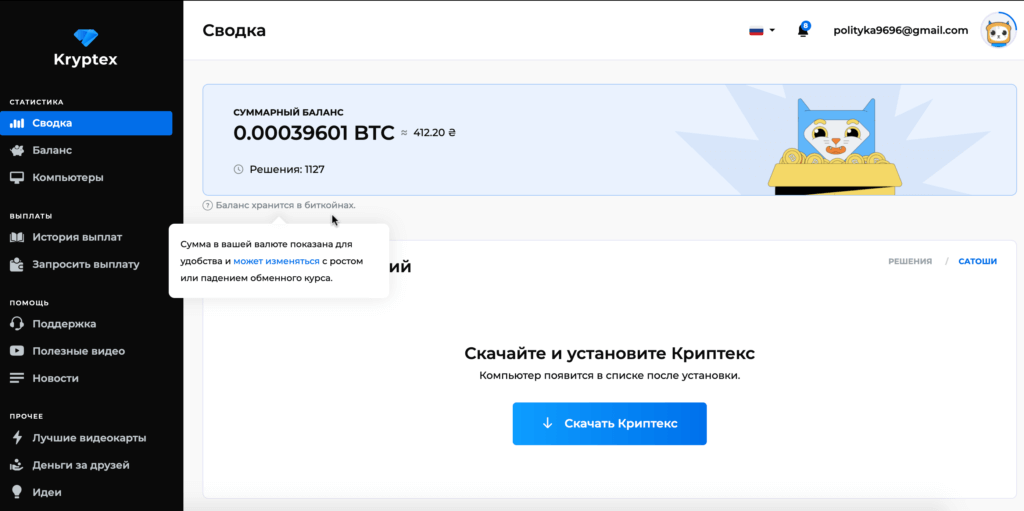Open the user avatar picture

(x=998, y=31)
